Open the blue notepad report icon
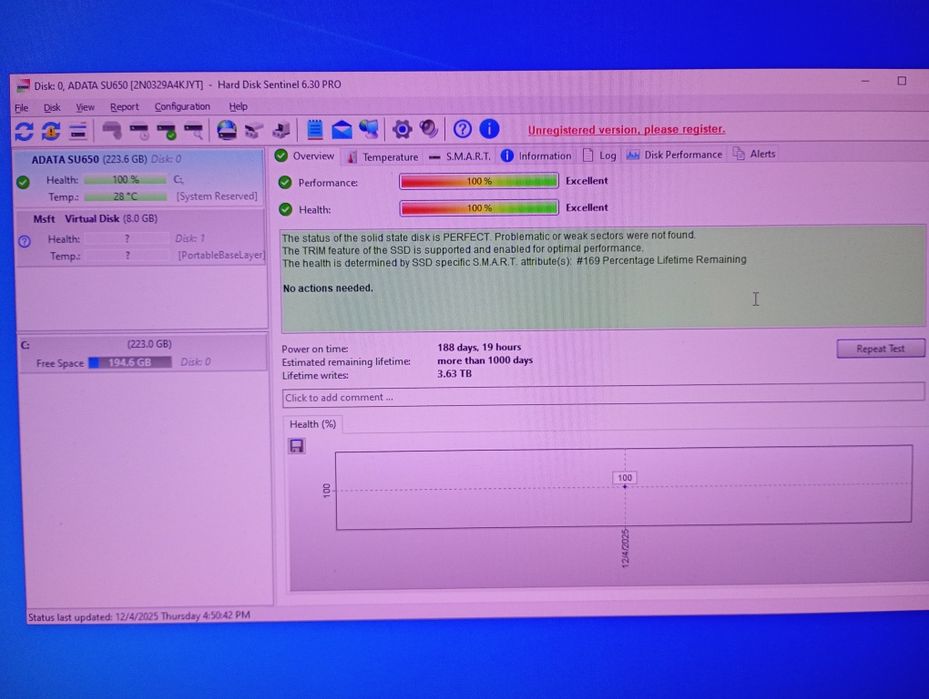 [x=315, y=129]
